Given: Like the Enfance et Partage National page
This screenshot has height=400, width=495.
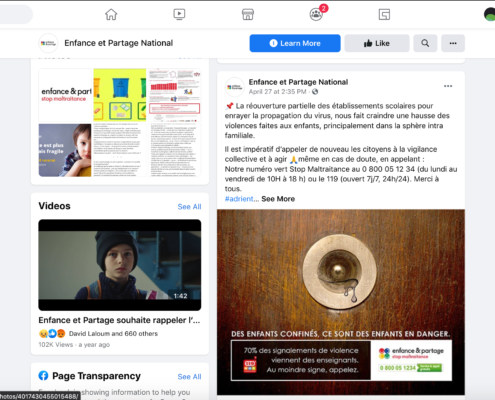Looking at the screenshot, I should pyautogui.click(x=377, y=43).
